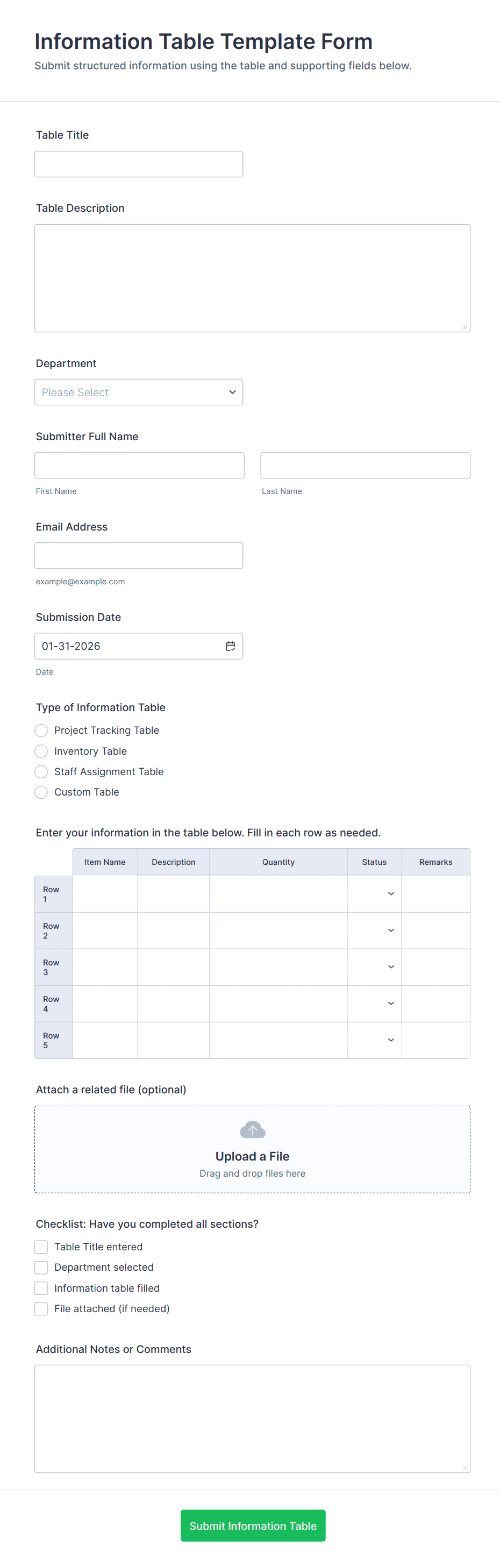Expand the Department dropdown
500x1568 pixels.
(x=139, y=392)
